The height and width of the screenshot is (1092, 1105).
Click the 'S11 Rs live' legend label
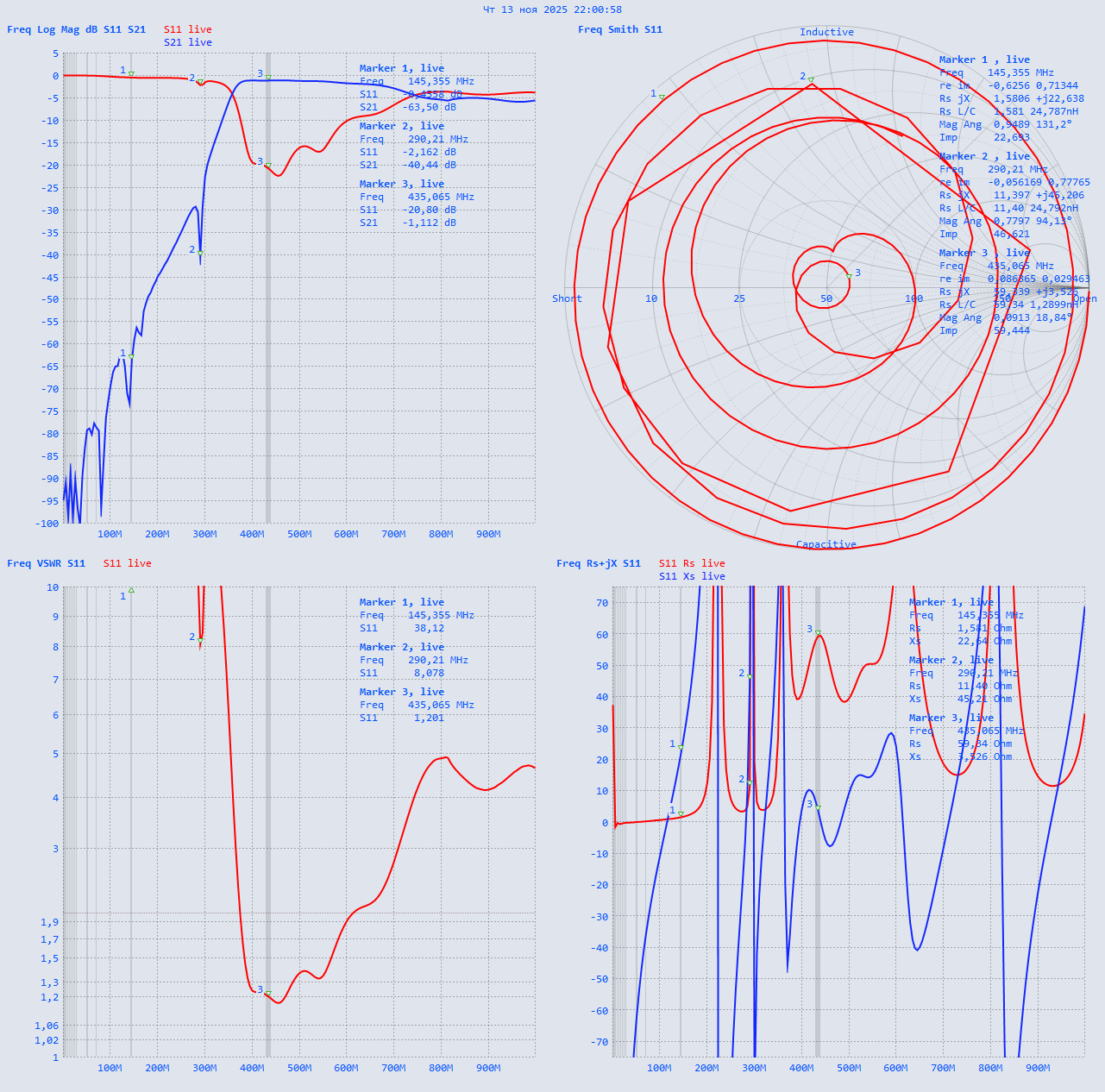[691, 563]
